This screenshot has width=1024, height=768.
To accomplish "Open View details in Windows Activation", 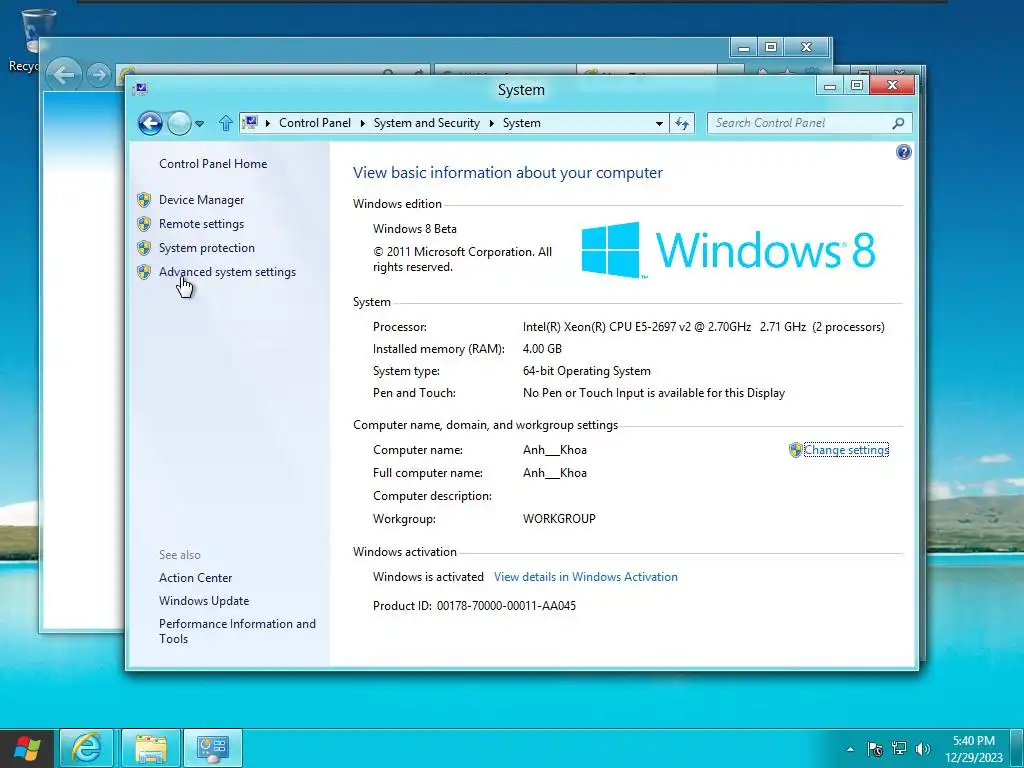I will 586,577.
